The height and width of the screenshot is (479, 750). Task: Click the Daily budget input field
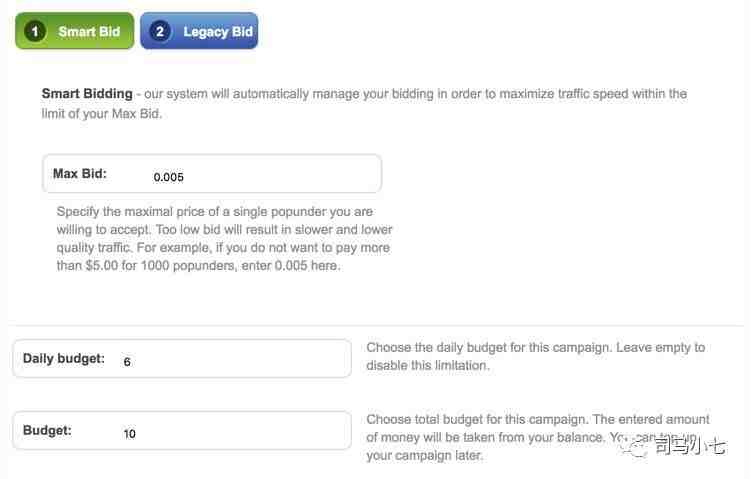182,358
